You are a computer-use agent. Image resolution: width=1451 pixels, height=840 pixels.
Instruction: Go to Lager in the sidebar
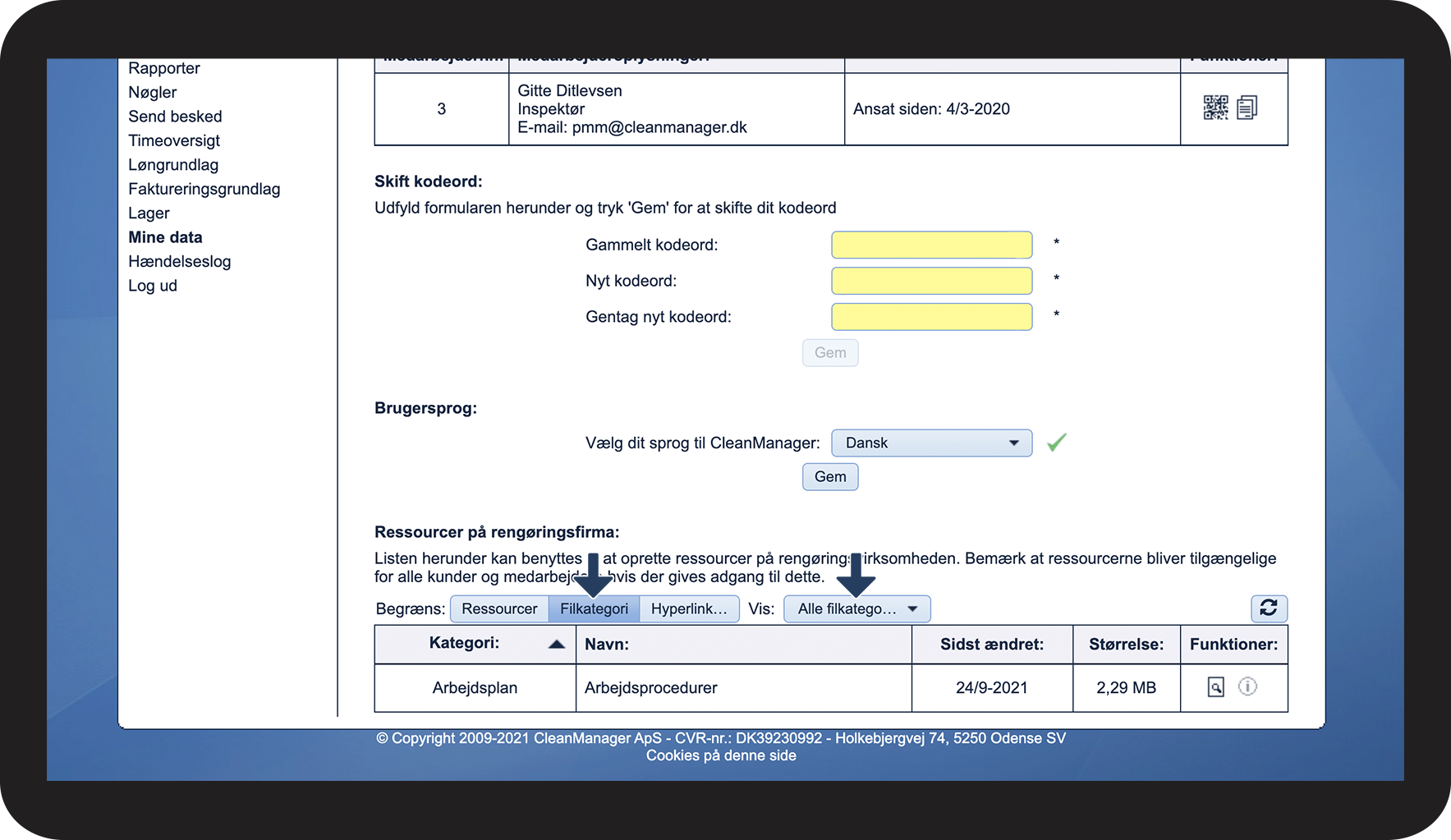pos(149,213)
